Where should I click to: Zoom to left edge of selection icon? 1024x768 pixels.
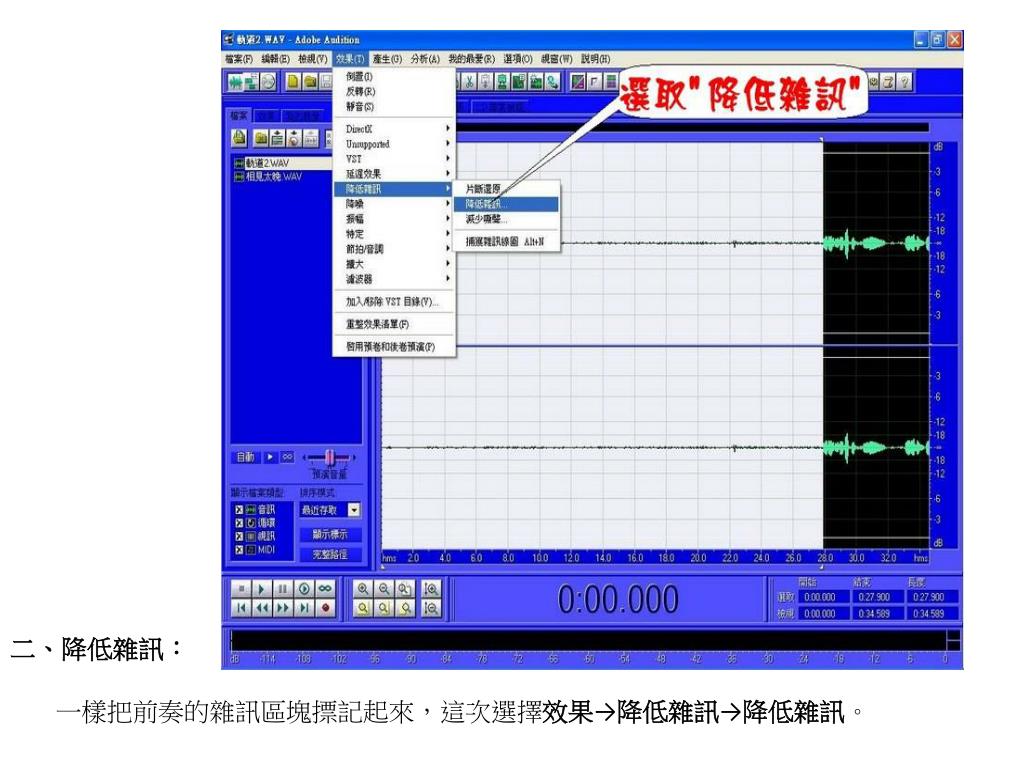coord(384,609)
